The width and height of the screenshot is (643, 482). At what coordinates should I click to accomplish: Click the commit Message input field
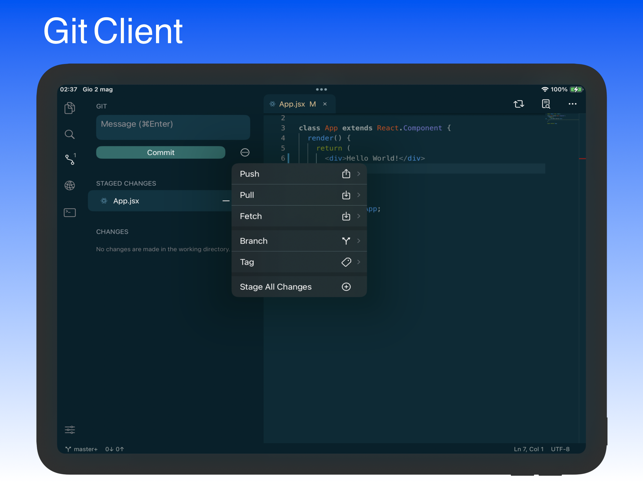tap(173, 127)
